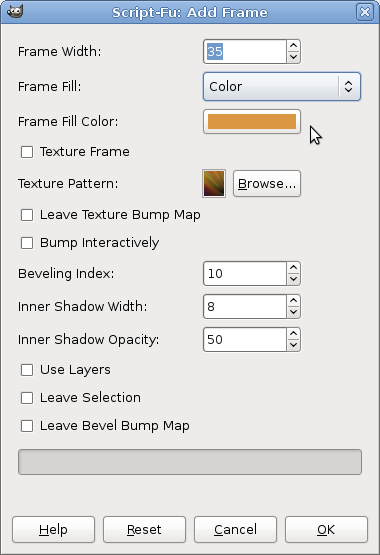Open the Frame Fill Color swatch picker
The width and height of the screenshot is (380, 555).
[252, 121]
